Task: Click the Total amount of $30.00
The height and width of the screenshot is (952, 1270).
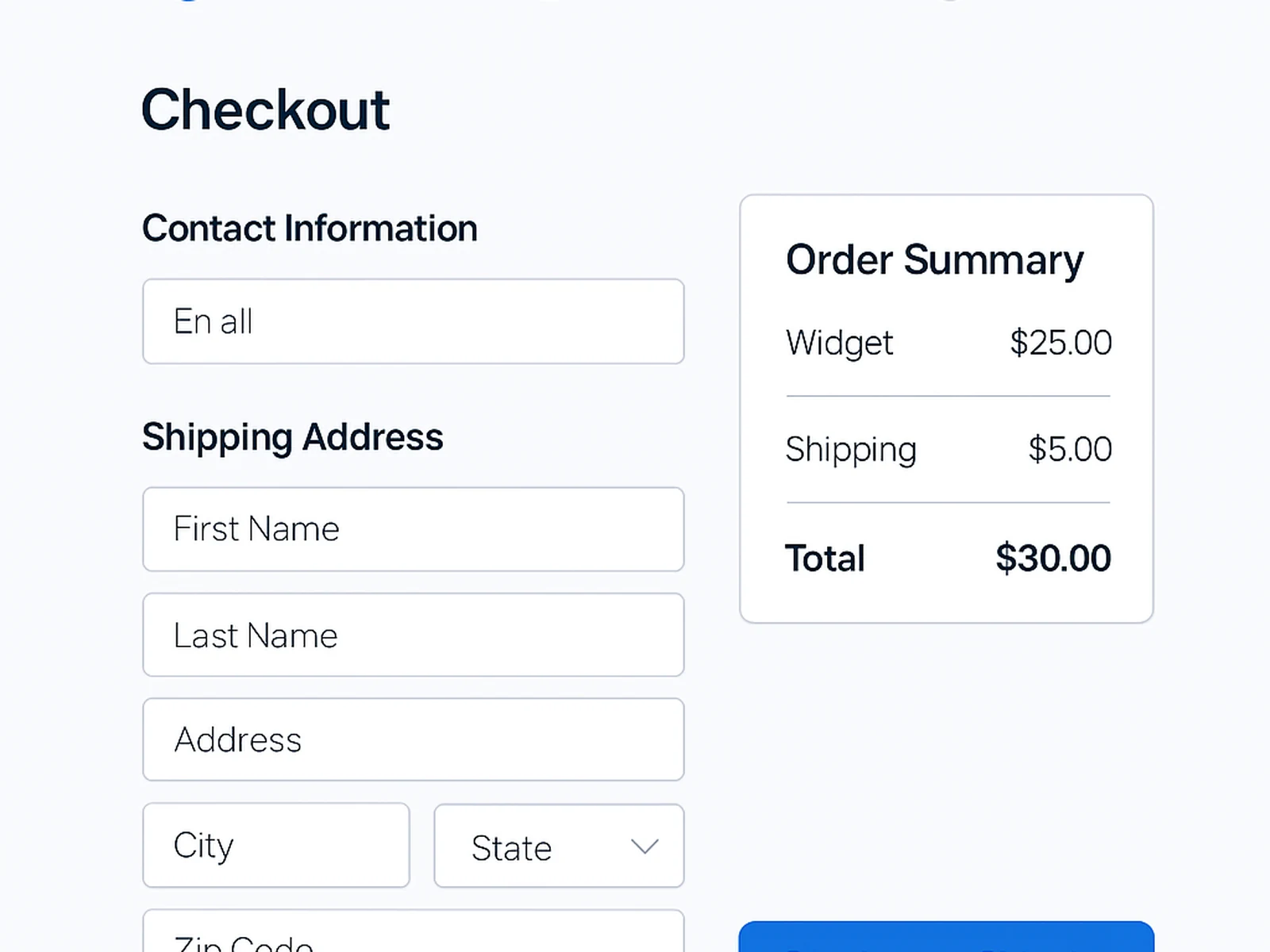Action: [1053, 558]
